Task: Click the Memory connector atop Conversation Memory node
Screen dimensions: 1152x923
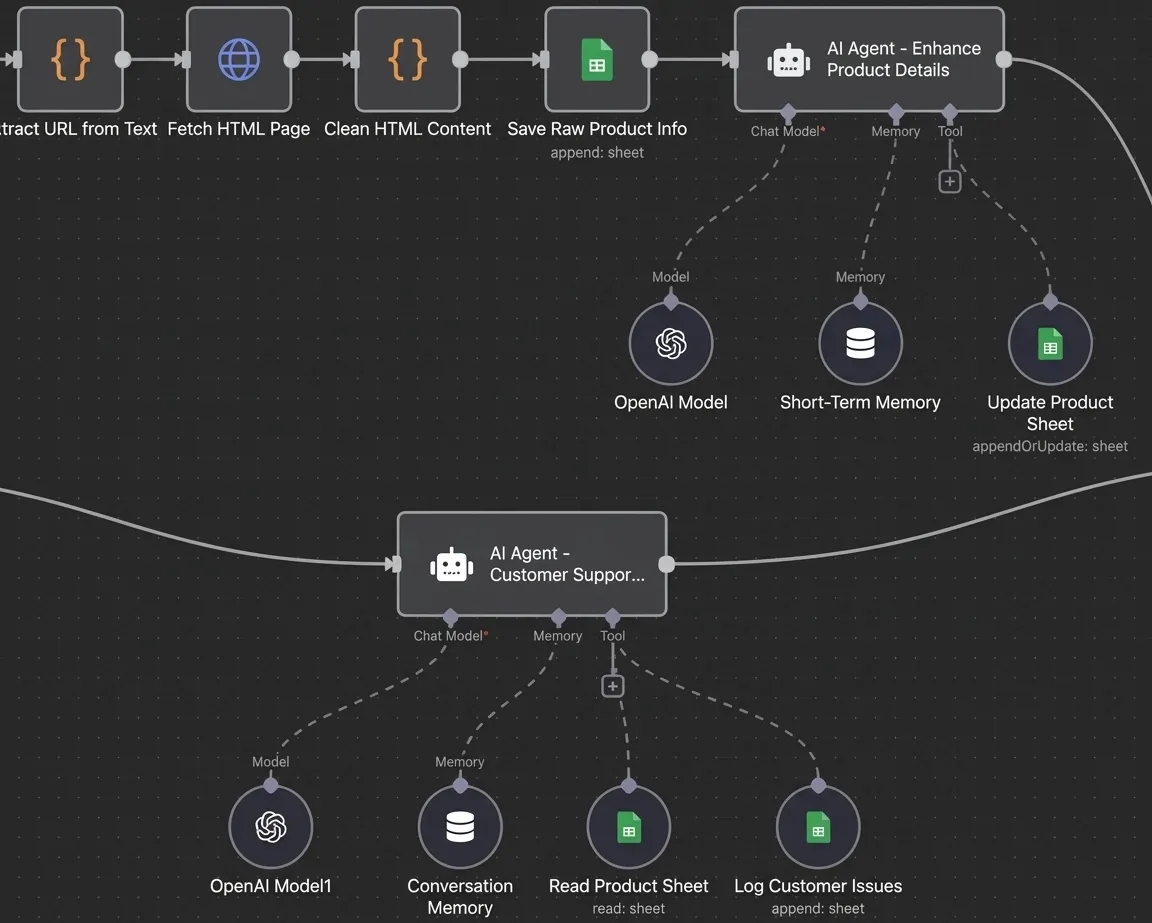Action: pos(460,785)
